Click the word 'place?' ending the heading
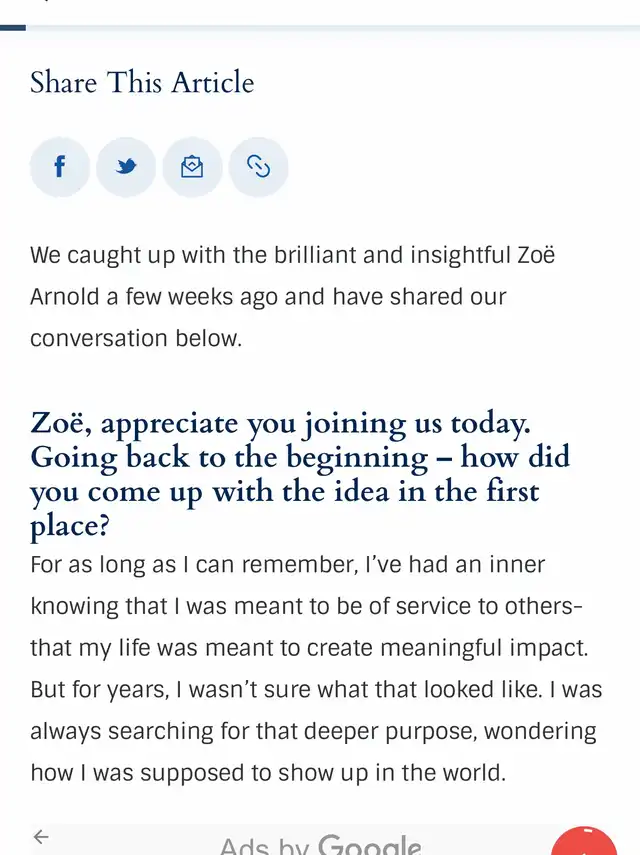640x855 pixels. tap(70, 526)
